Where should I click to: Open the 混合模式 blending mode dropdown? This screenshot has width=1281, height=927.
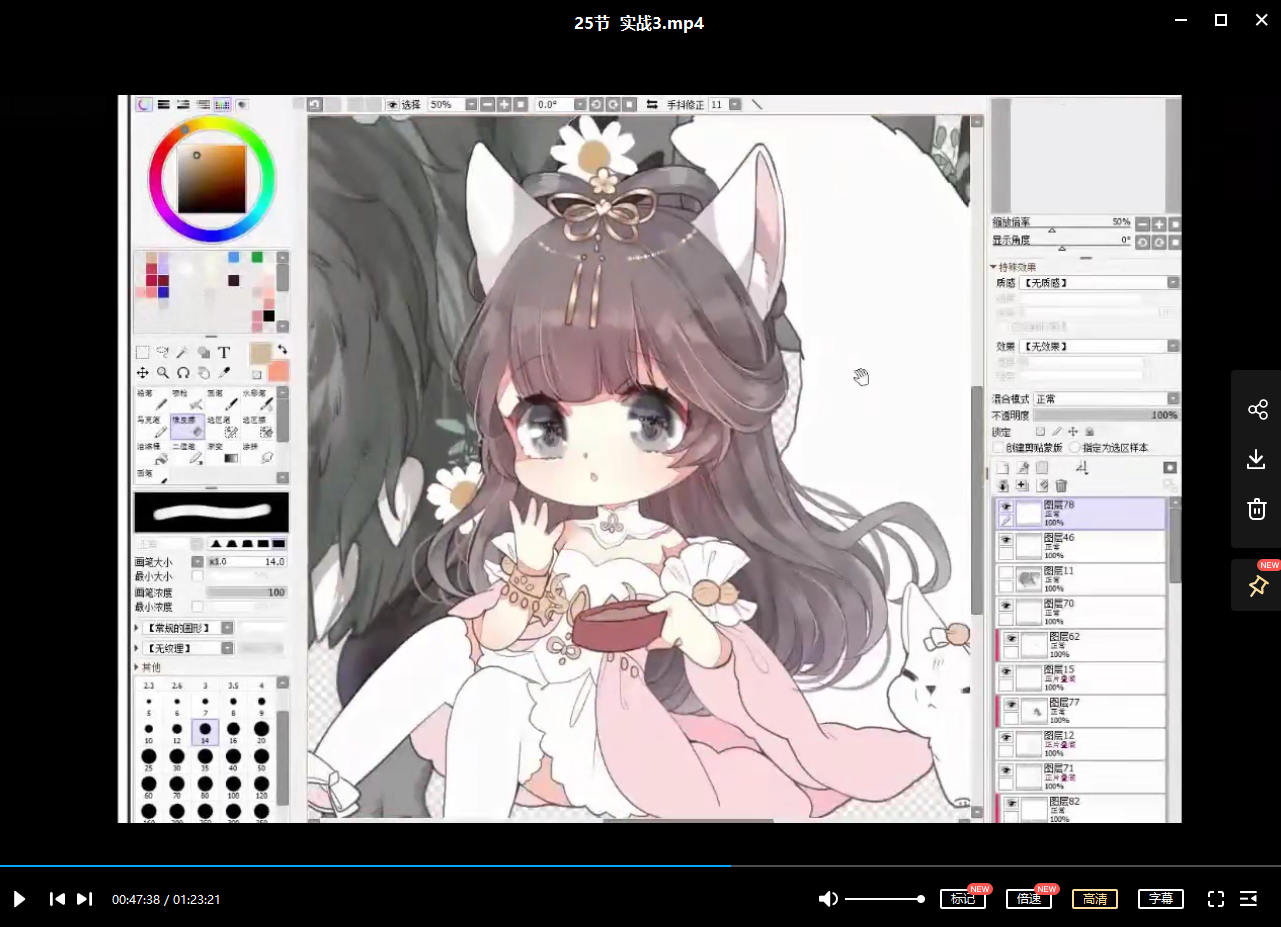1106,399
